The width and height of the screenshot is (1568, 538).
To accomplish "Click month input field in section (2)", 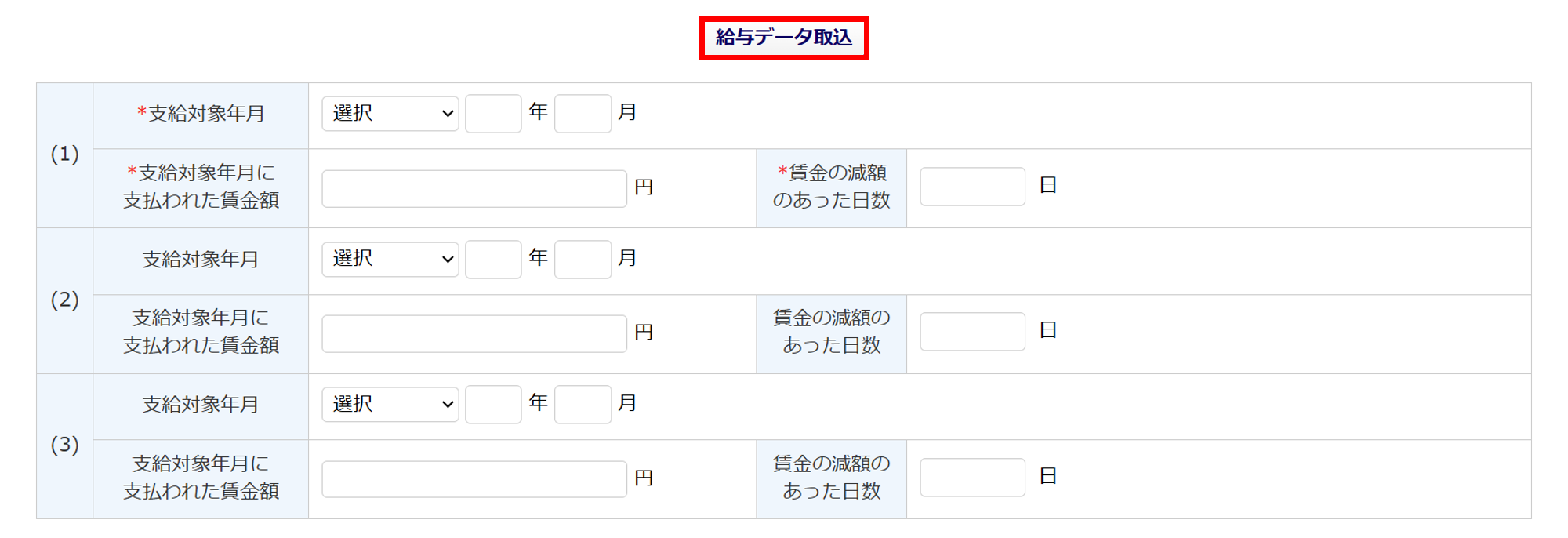I will click(x=583, y=259).
